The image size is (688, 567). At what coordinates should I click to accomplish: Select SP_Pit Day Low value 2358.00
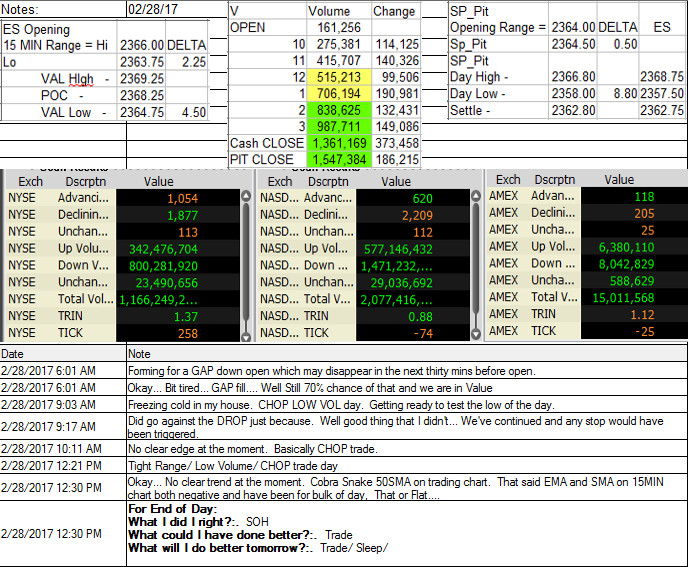click(573, 93)
